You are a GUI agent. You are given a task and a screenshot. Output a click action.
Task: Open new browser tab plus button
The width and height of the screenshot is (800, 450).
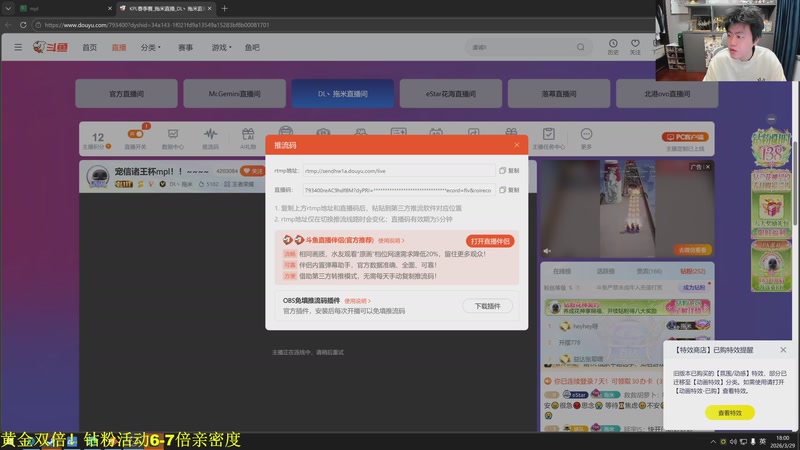click(224, 8)
